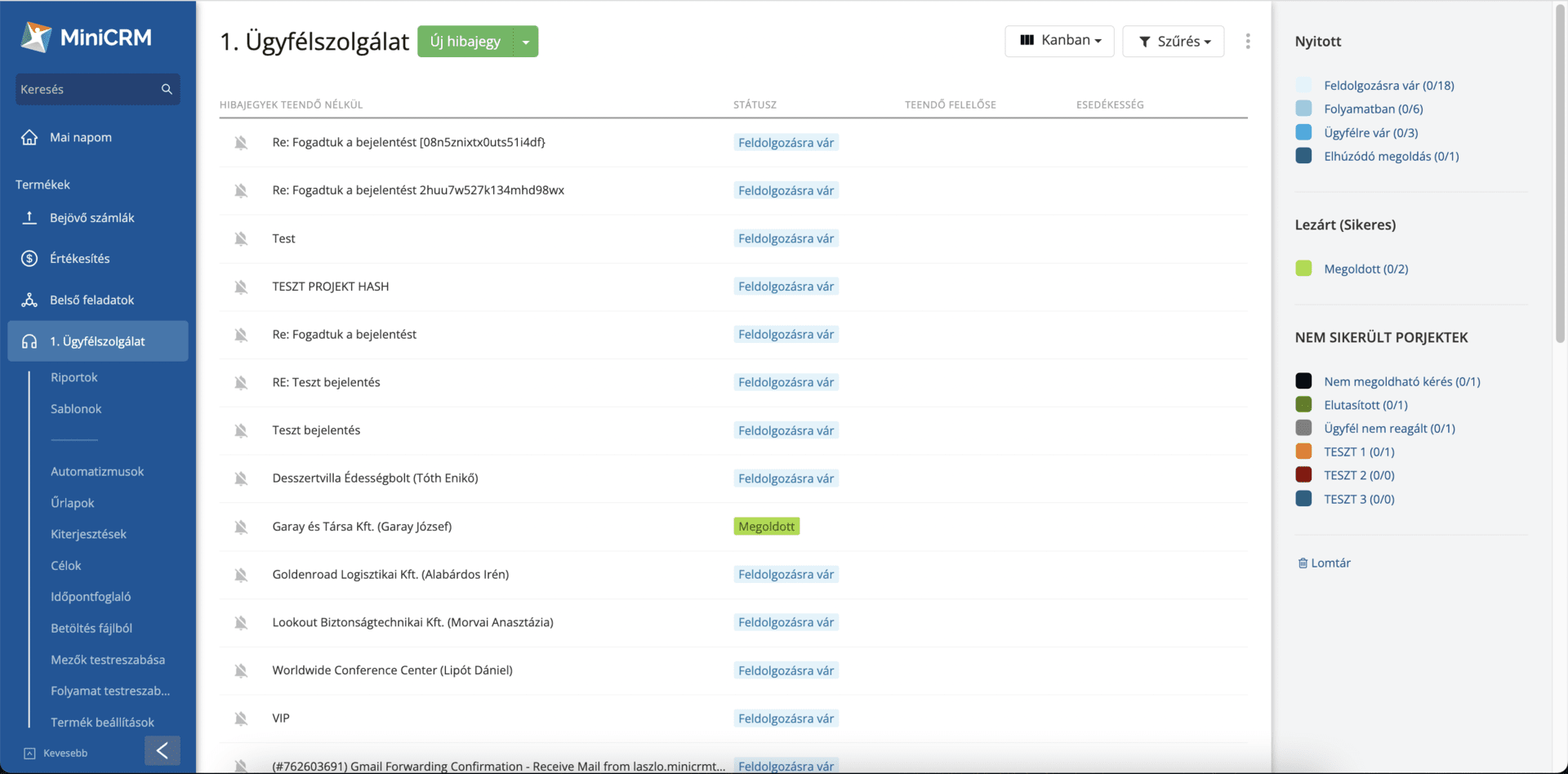Viewport: 1568px width, 774px height.
Task: Open the Szűrés filter dropdown
Action: (1173, 41)
